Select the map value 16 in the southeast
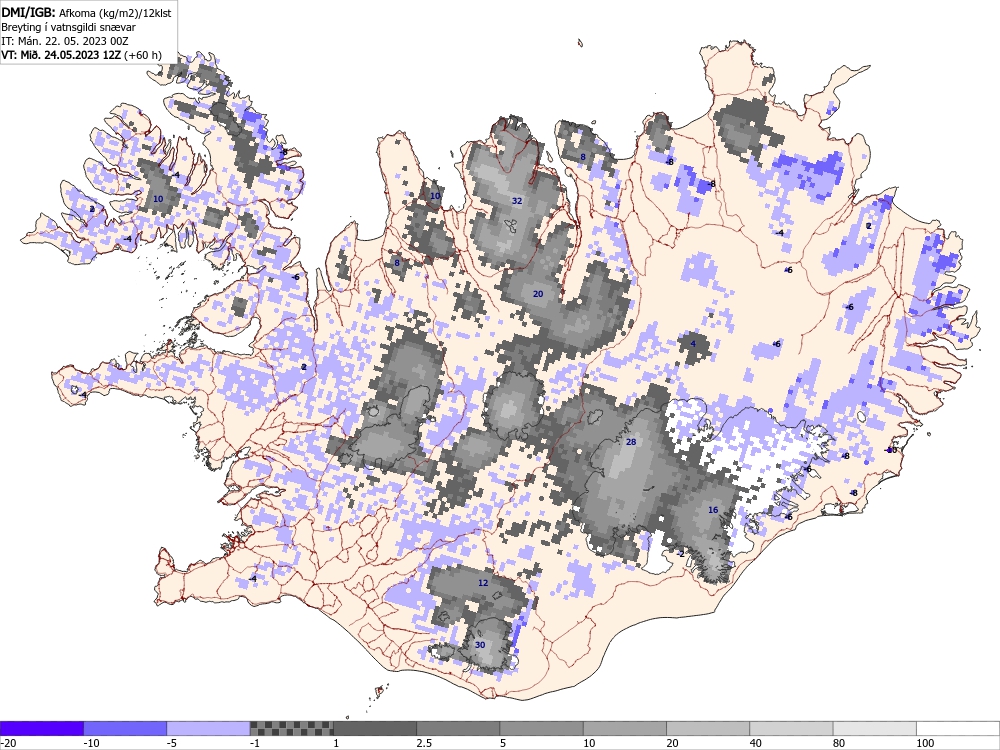This screenshot has height=750, width=1000. (713, 510)
